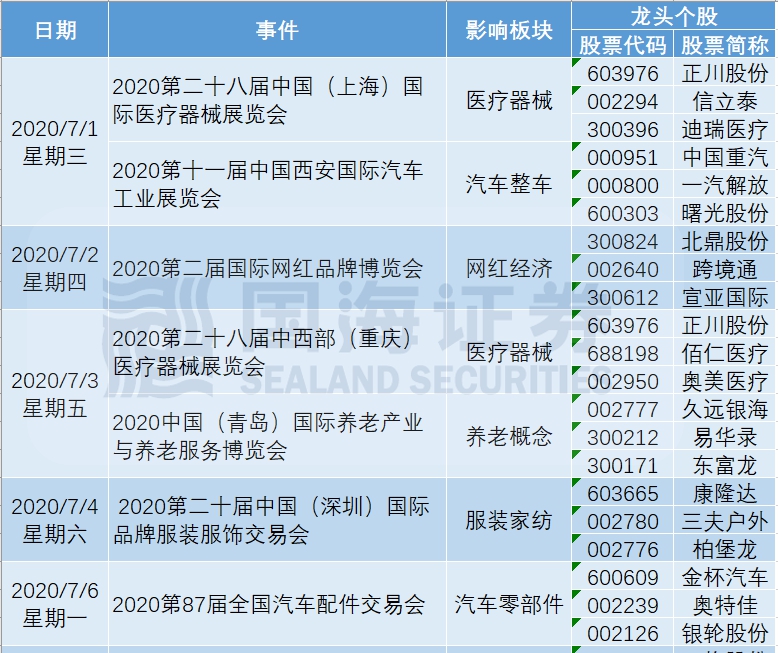
Task: Select the 深圳国际品牌服装服饰交易会 event cell
Action: [x=277, y=521]
